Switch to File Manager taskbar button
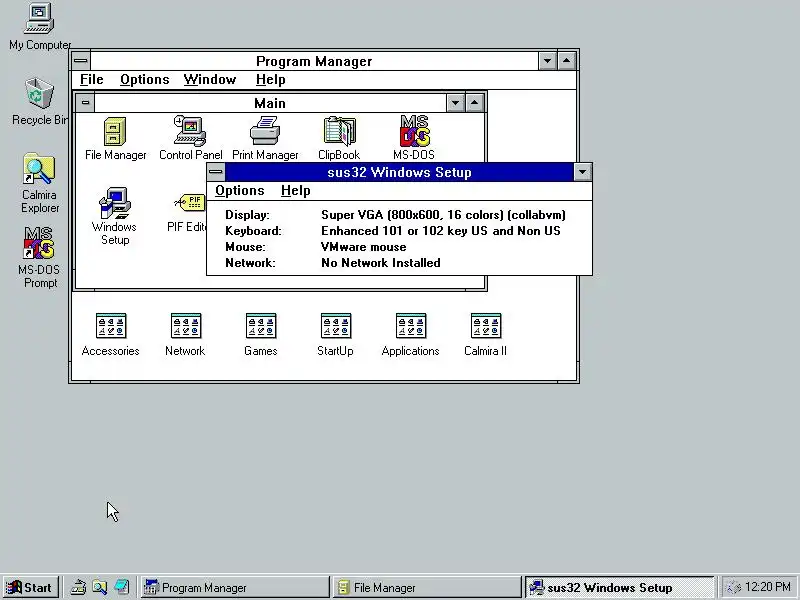Image resolution: width=800 pixels, height=600 pixels. 427,587
